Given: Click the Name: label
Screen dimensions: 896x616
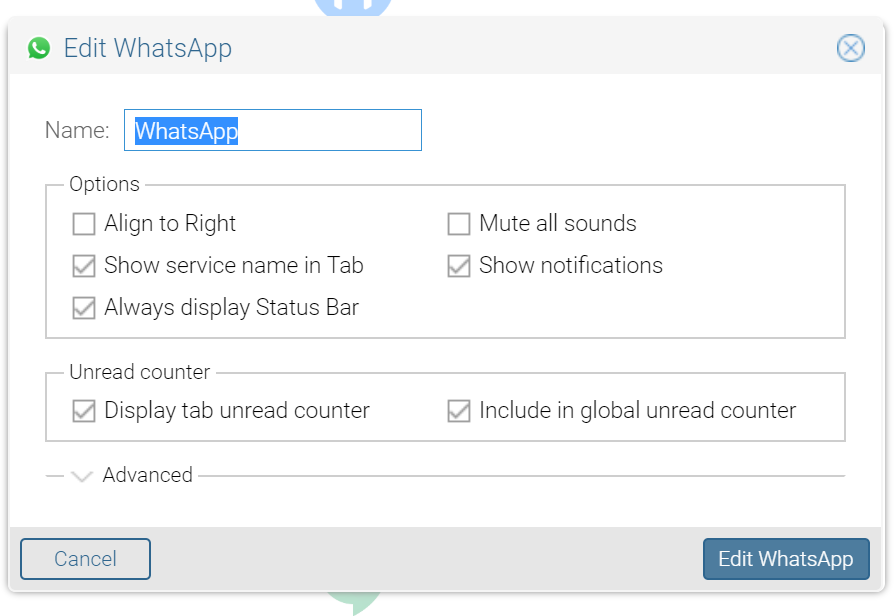Looking at the screenshot, I should click(x=77, y=130).
